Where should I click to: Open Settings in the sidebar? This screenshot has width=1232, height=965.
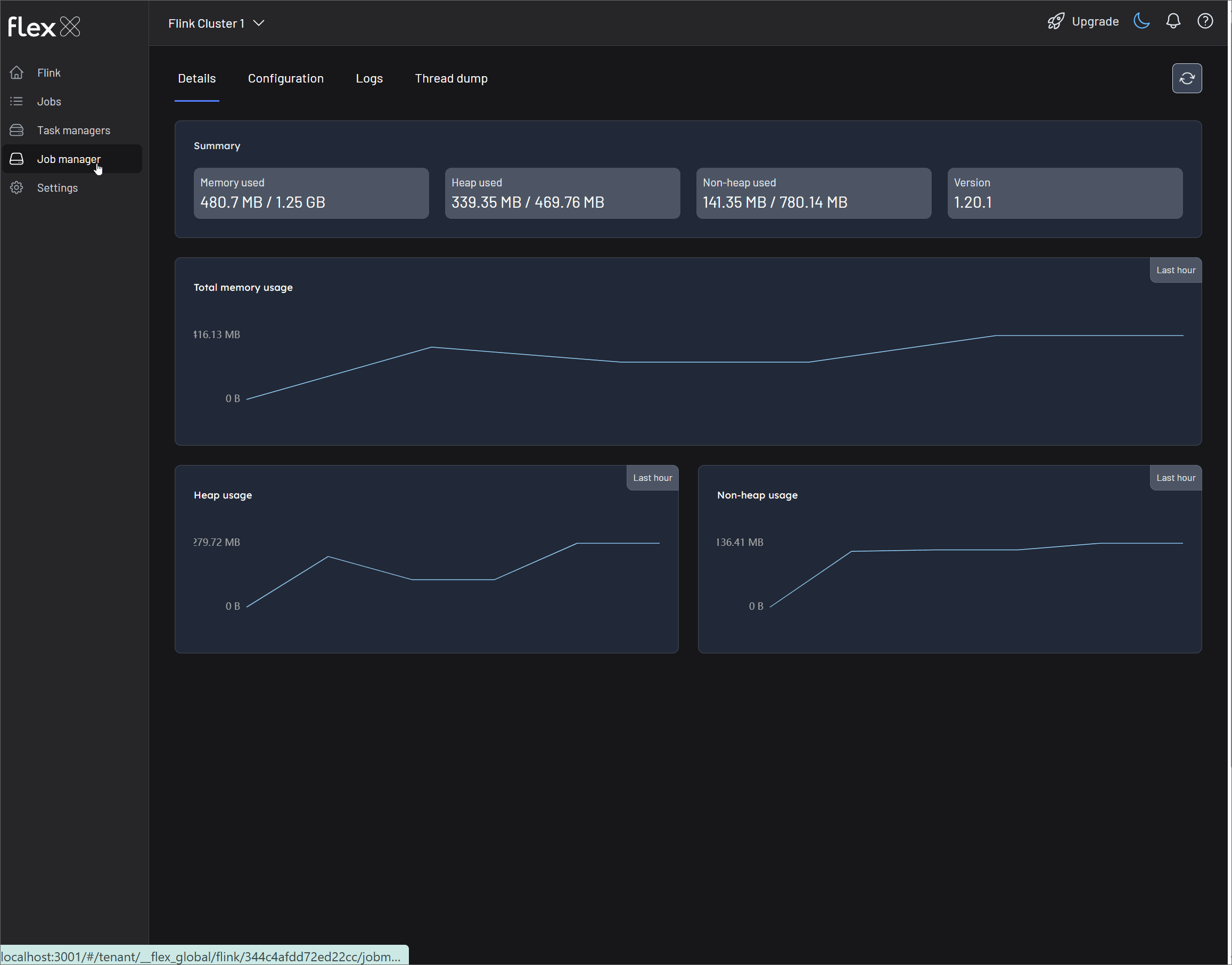72,188
